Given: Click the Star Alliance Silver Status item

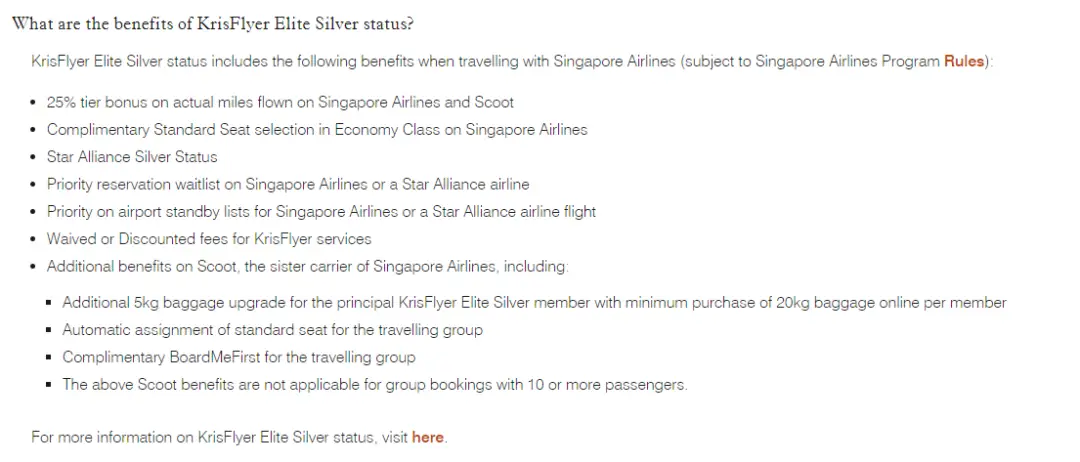Looking at the screenshot, I should click(132, 157).
